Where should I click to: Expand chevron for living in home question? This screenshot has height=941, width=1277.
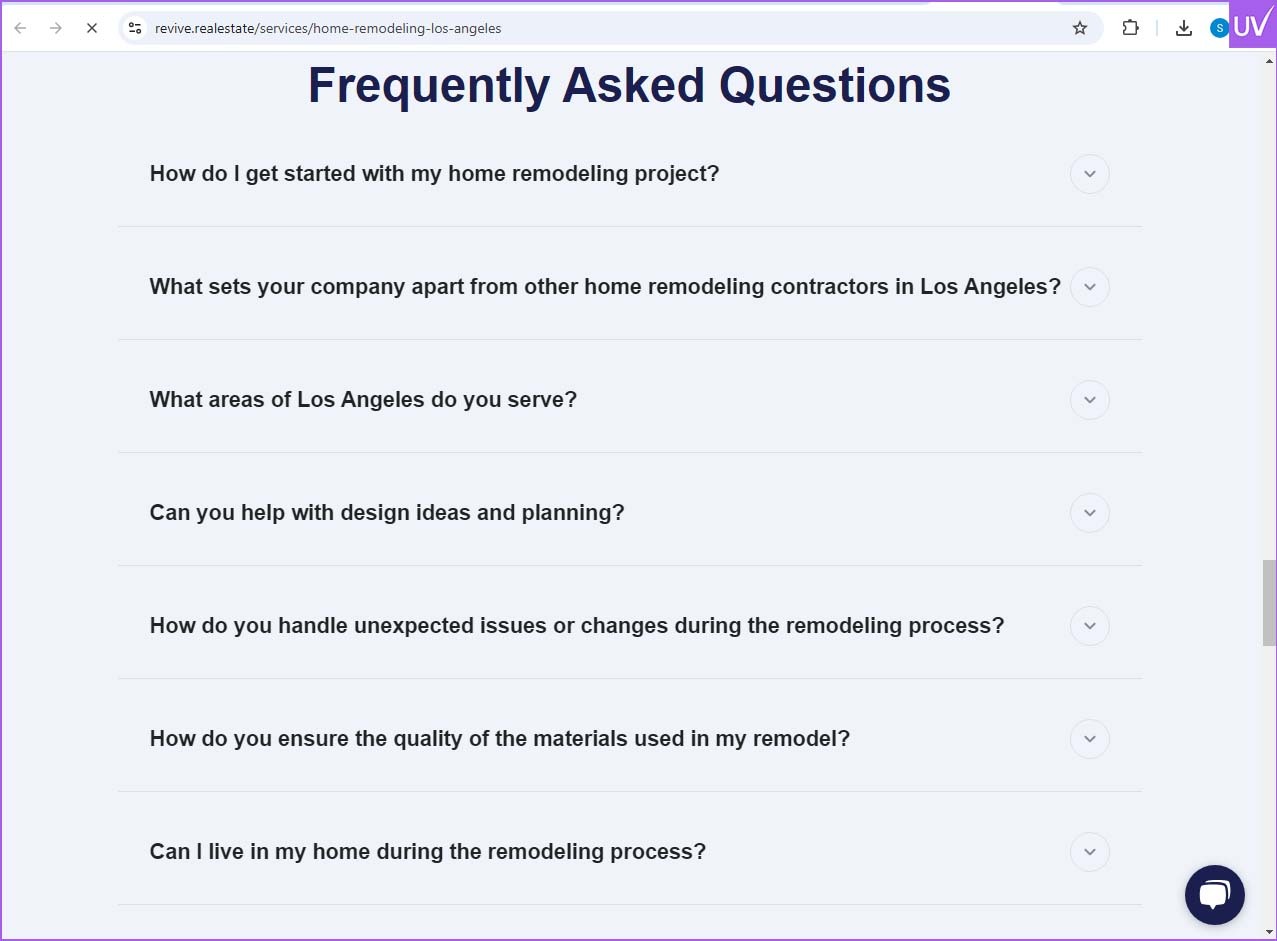point(1090,852)
